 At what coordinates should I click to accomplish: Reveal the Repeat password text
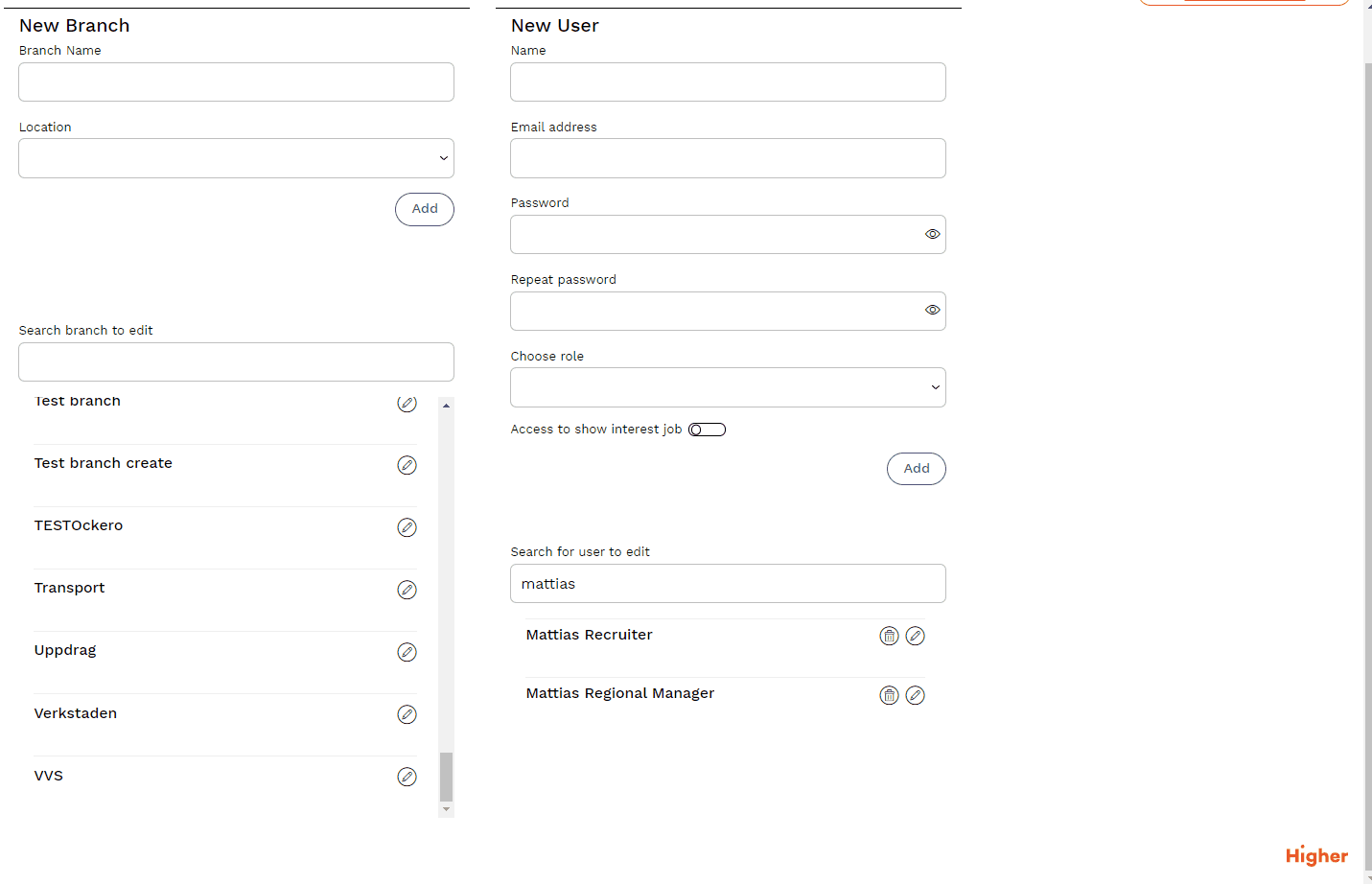932,310
